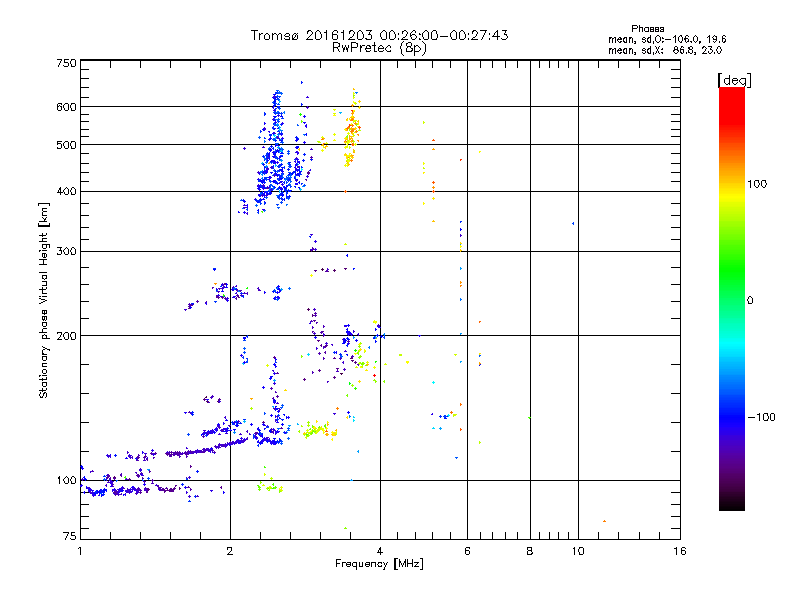Click the 'mean, sd,X: 86.8, 23.0' line
This screenshot has height=600, width=800.
click(665, 50)
